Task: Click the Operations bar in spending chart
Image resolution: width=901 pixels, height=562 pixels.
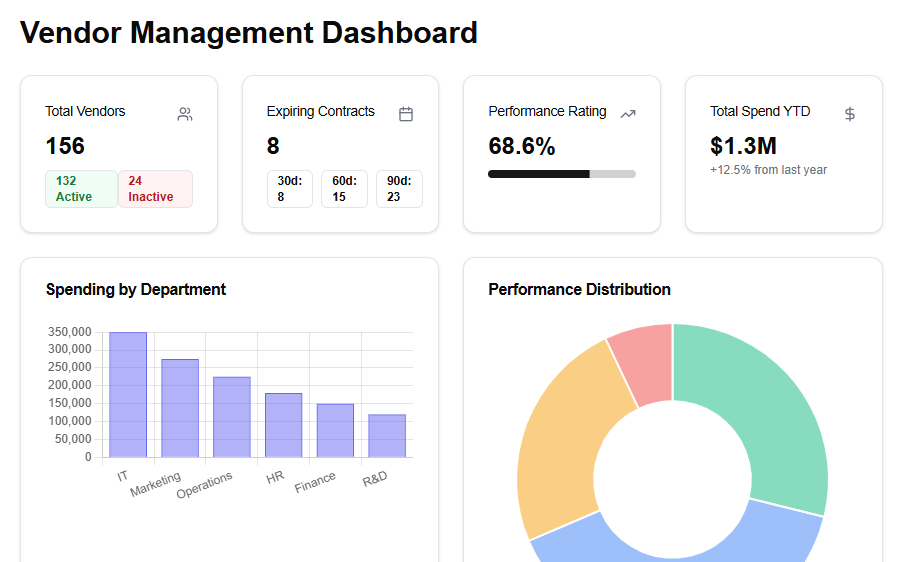Action: pyautogui.click(x=232, y=417)
